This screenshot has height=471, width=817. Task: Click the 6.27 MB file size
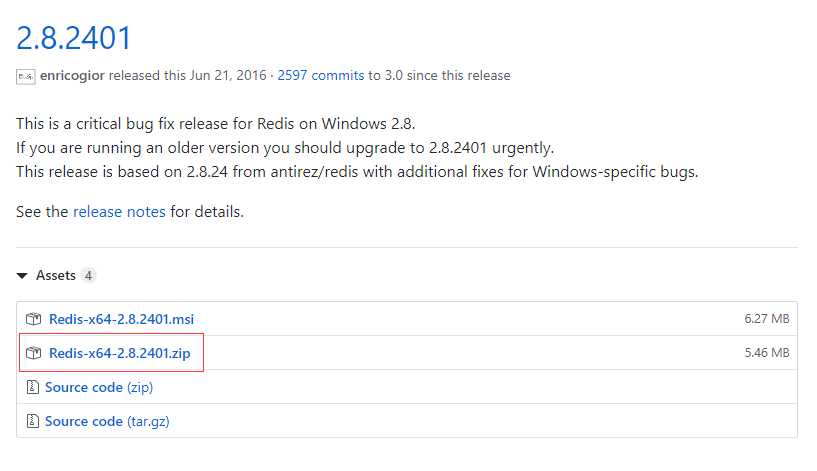click(x=766, y=319)
